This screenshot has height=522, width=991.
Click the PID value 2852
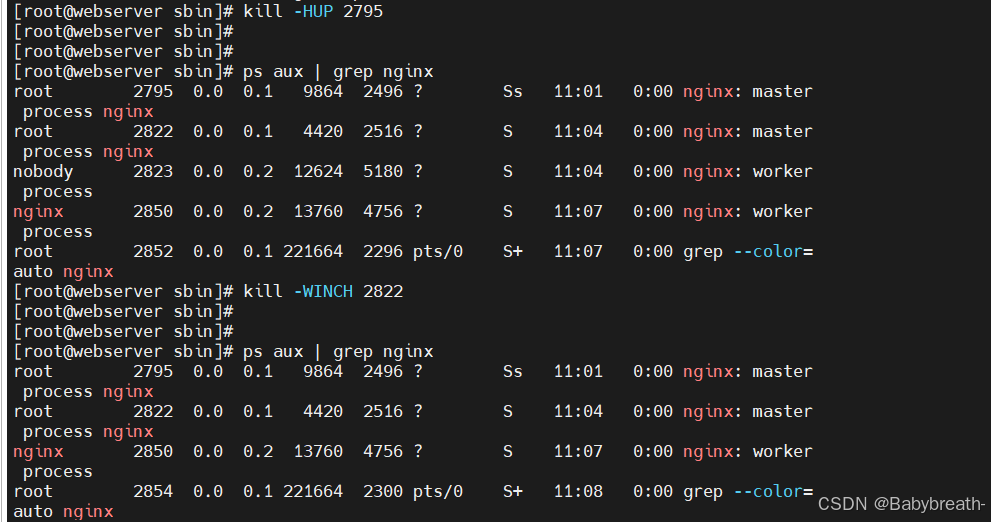point(153,252)
